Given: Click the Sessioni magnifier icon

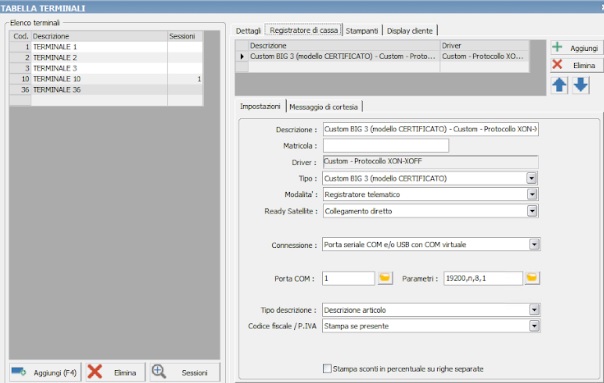Looking at the screenshot, I should [158, 371].
